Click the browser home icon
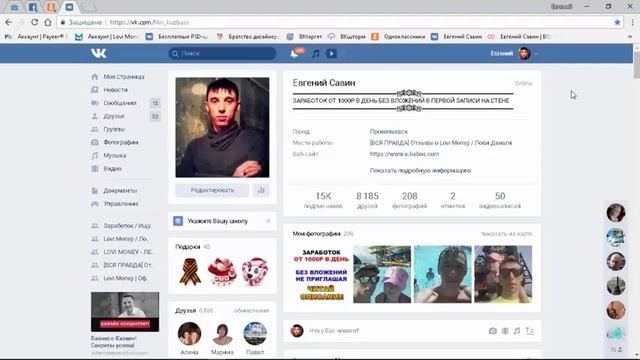The width and height of the screenshot is (640, 360). 48,22
